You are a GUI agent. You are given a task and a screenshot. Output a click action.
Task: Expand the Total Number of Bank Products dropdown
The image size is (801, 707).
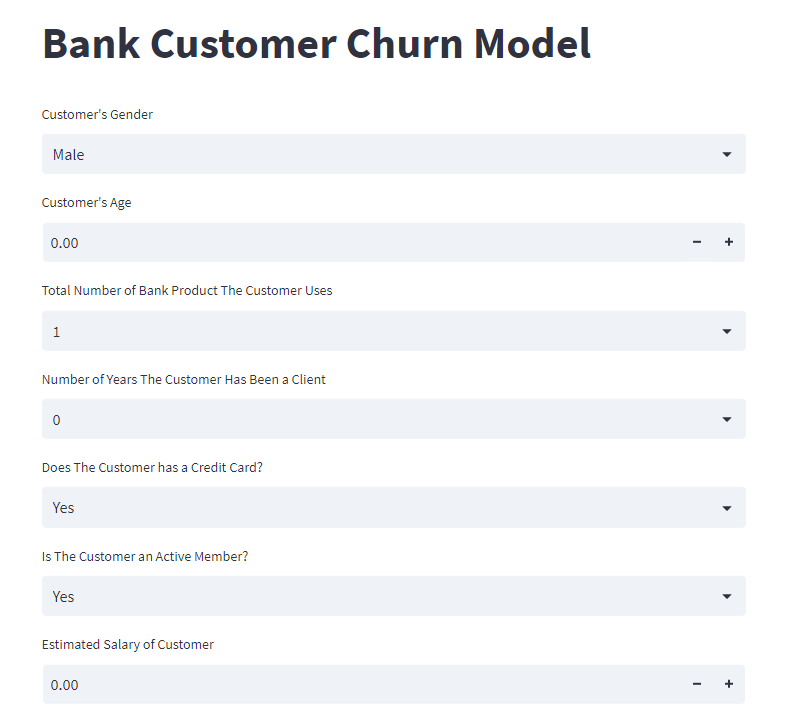tap(393, 331)
